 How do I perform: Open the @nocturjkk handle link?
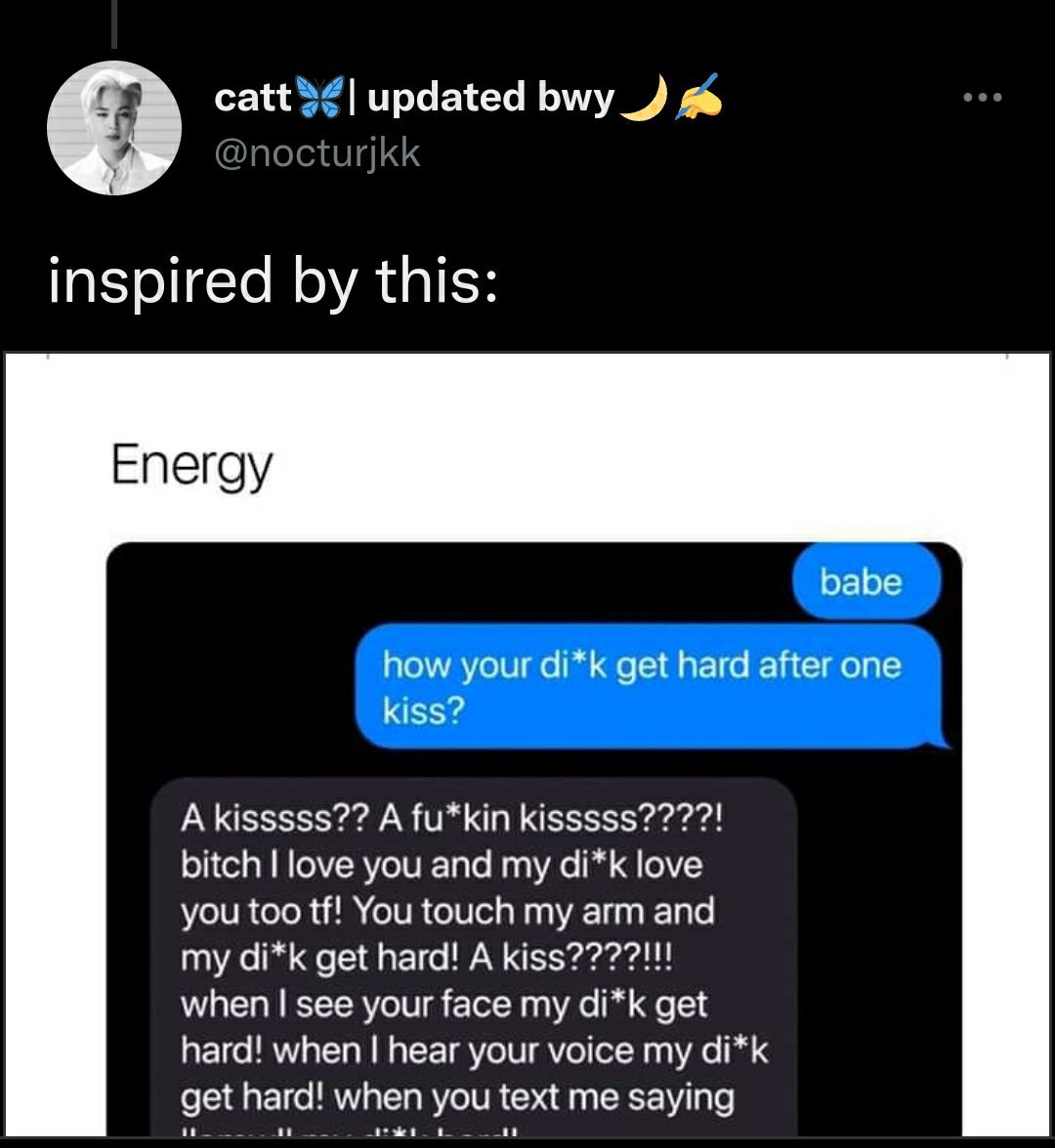tap(317, 153)
